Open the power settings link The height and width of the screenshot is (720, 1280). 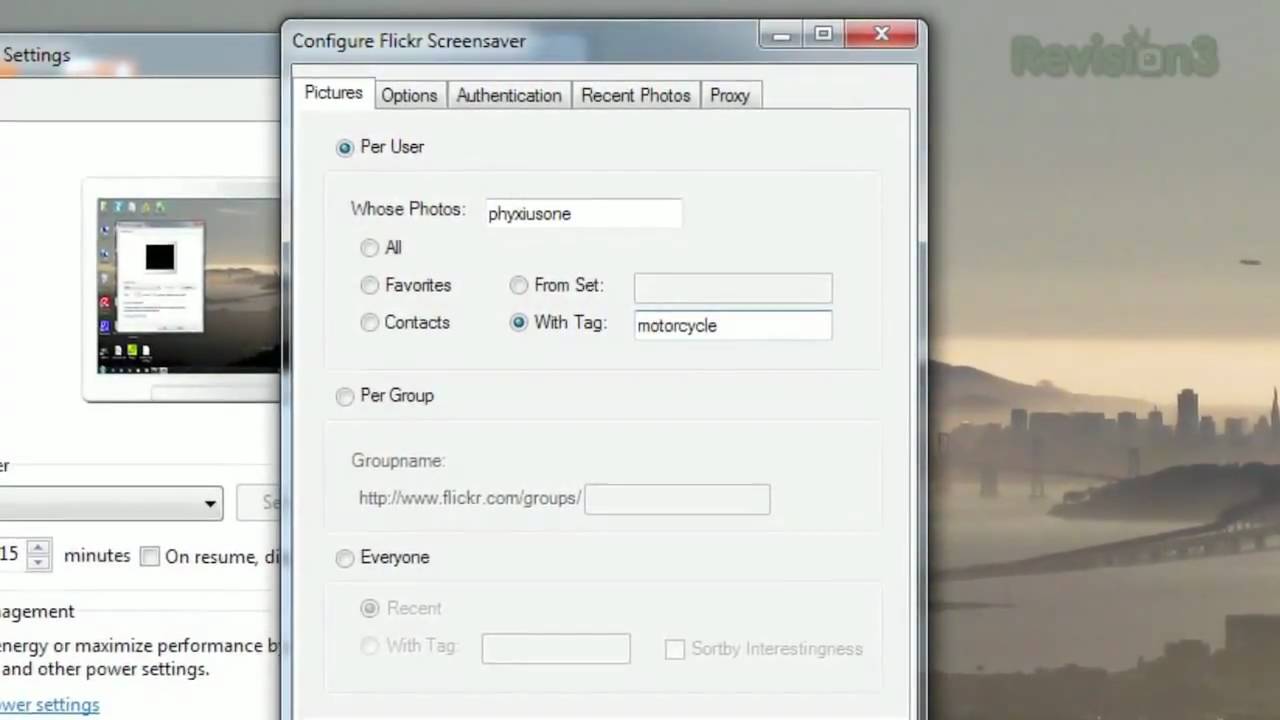(x=49, y=705)
